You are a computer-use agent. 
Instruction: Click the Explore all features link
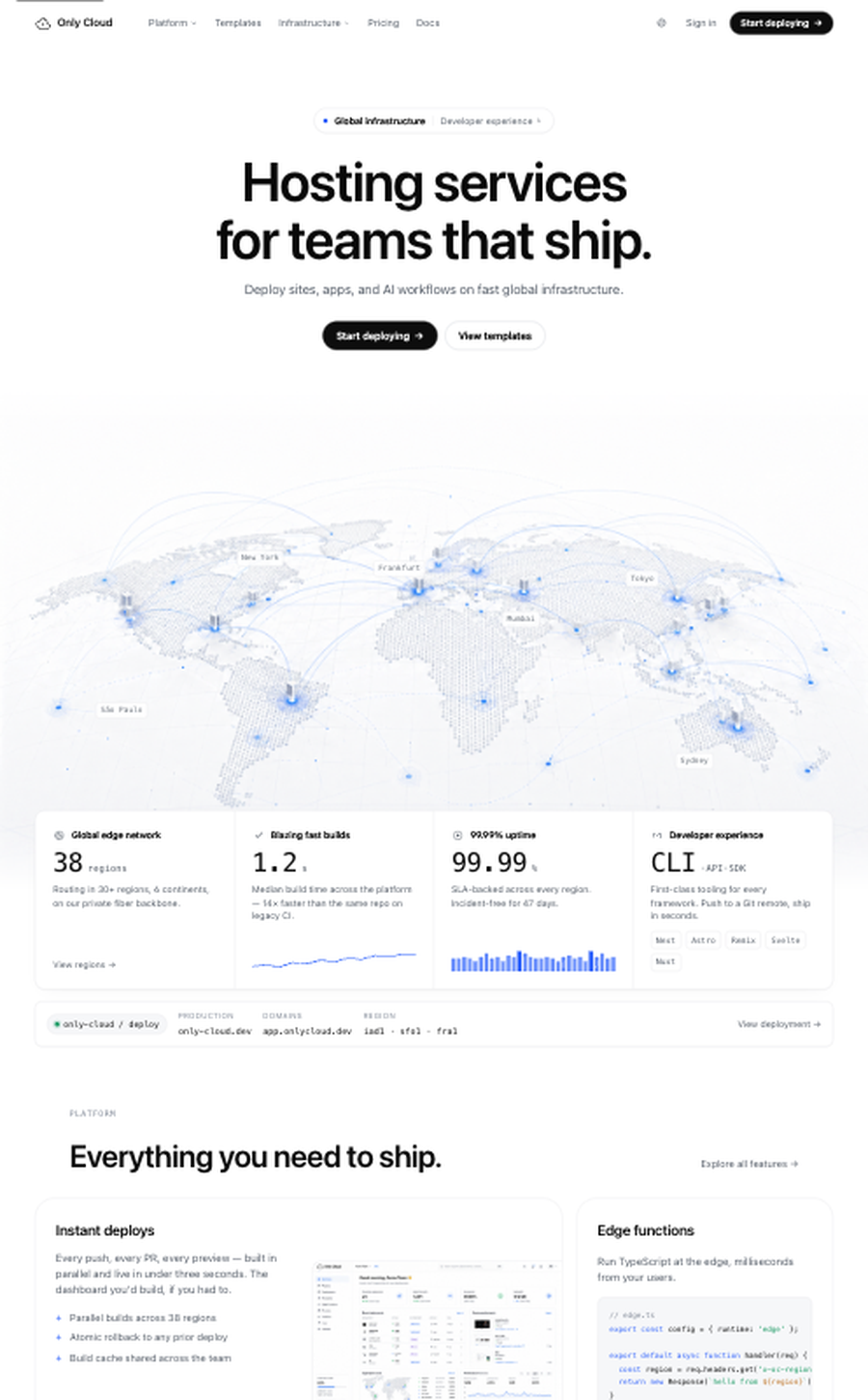tap(749, 1164)
